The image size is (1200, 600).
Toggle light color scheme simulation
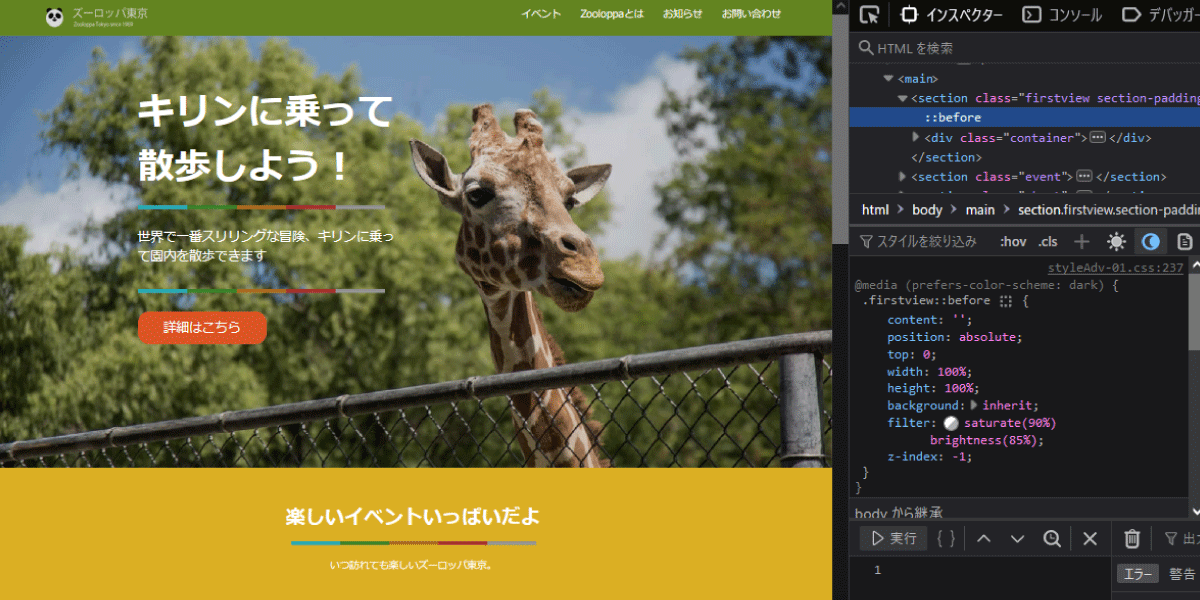pyautogui.click(x=1116, y=241)
